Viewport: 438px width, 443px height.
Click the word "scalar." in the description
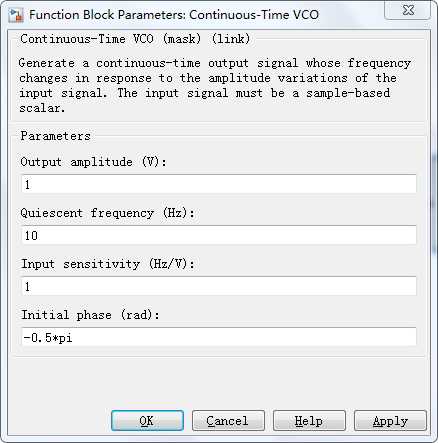(x=42, y=108)
